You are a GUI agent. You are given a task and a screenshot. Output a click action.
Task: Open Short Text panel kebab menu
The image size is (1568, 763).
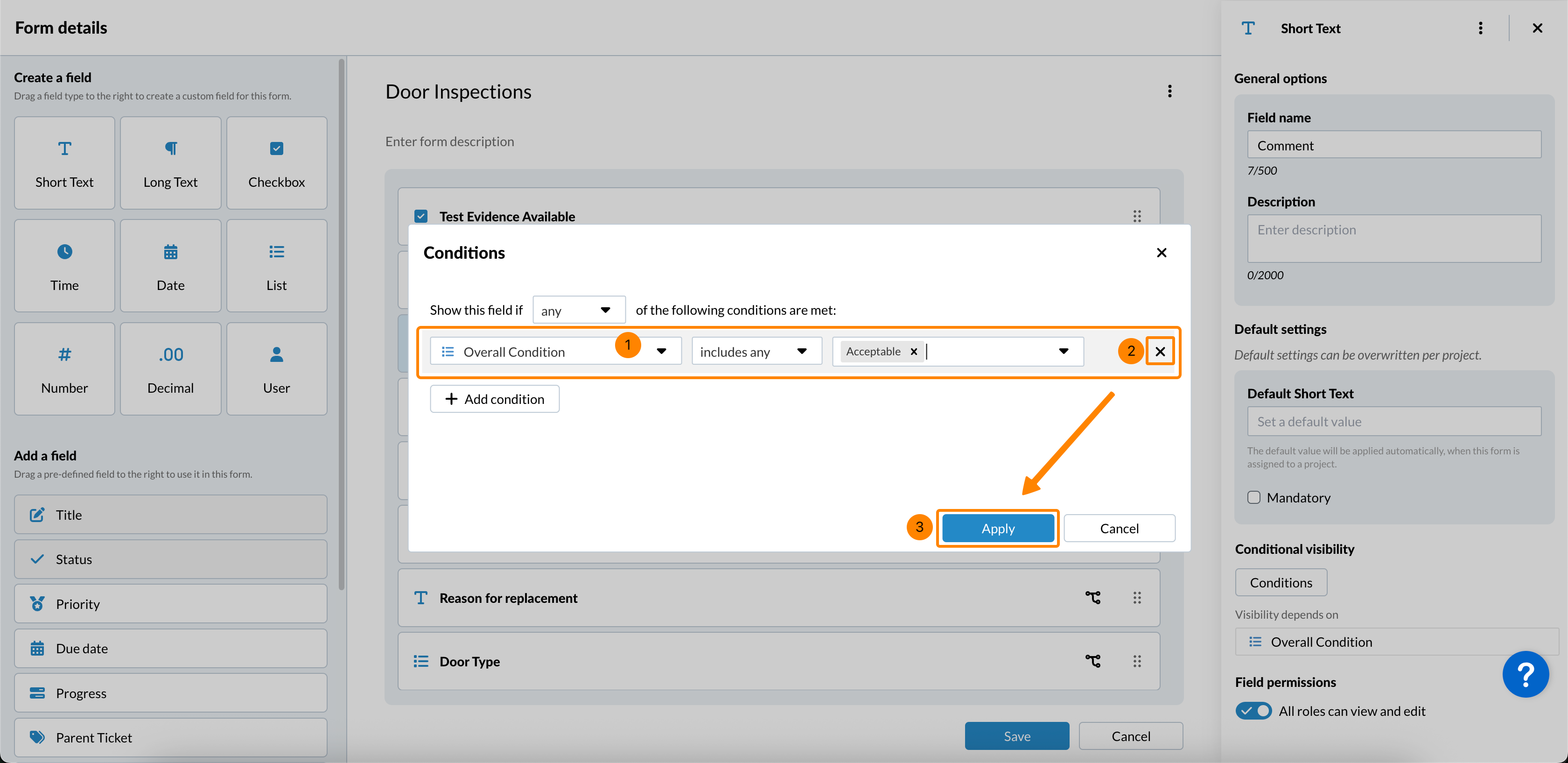(x=1480, y=28)
